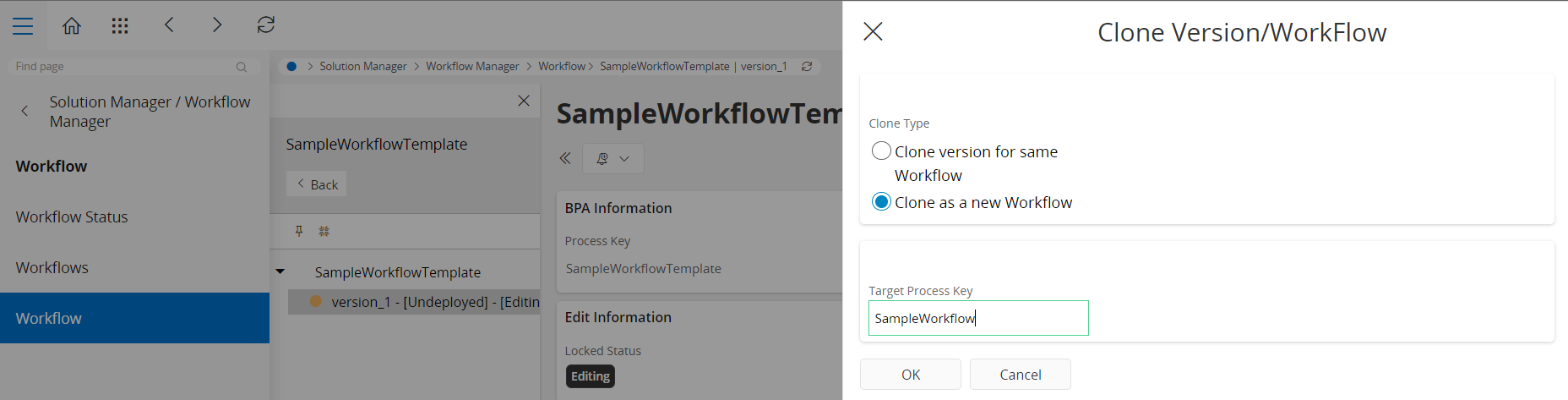
Task: Collapse the panel with the double-chevron icon
Action: (565, 158)
